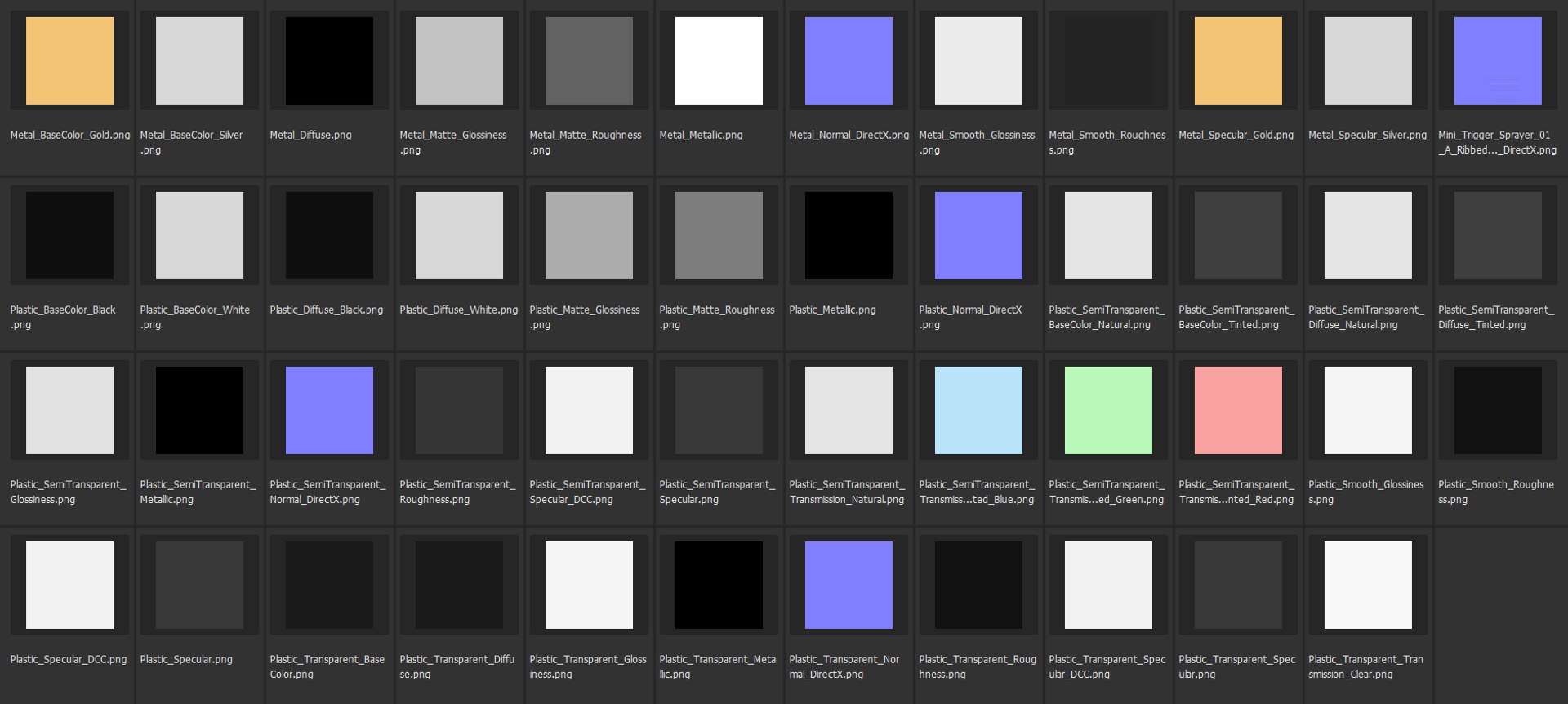The height and width of the screenshot is (704, 1568).
Task: Click the Plastic_SemiTransparent_Transmission_Natural.png file name
Action: pos(847,492)
